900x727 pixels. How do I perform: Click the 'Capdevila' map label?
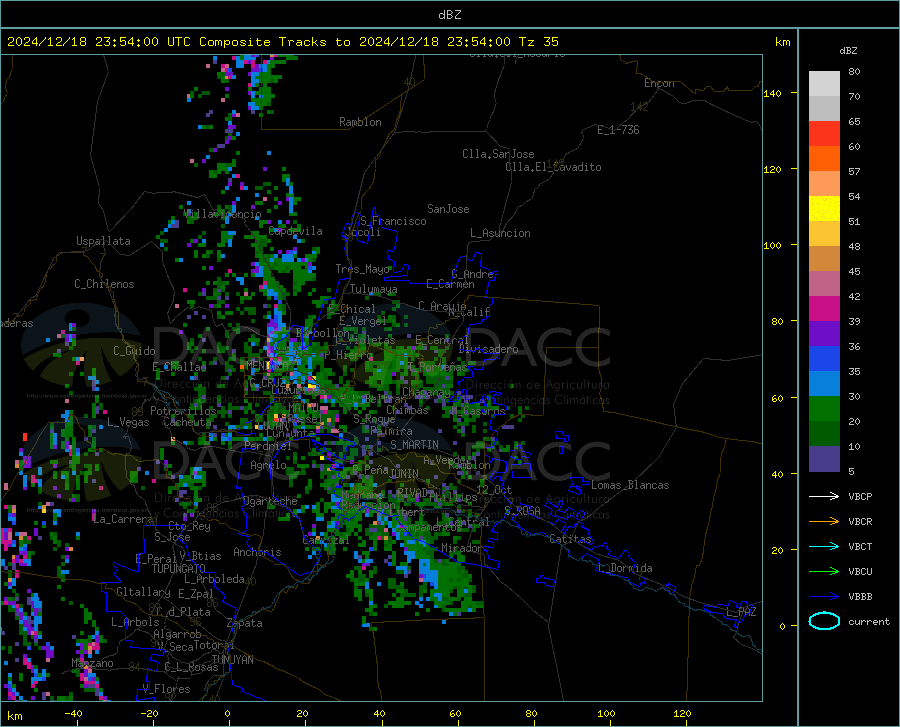tap(295, 231)
